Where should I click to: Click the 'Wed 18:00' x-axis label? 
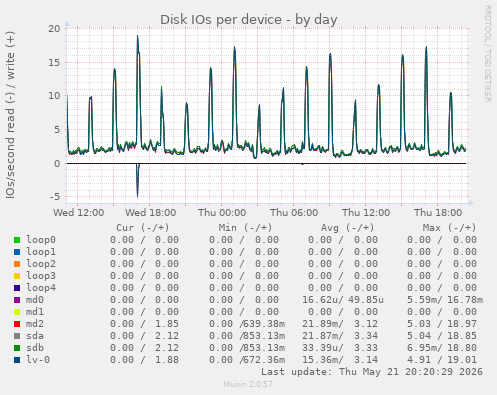coord(151,213)
